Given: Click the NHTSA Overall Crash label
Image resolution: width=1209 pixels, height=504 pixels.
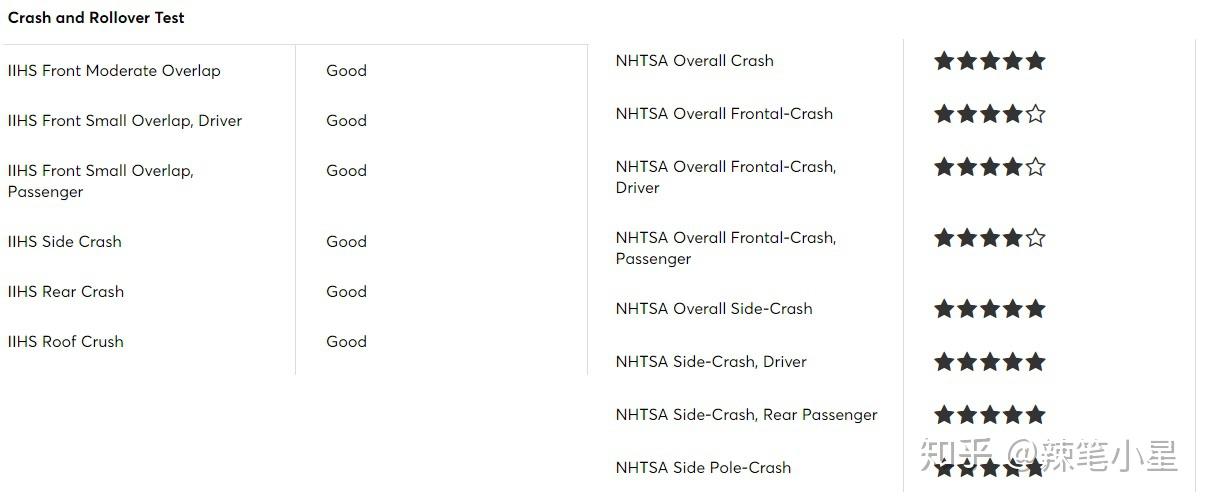Looking at the screenshot, I should tap(694, 61).
